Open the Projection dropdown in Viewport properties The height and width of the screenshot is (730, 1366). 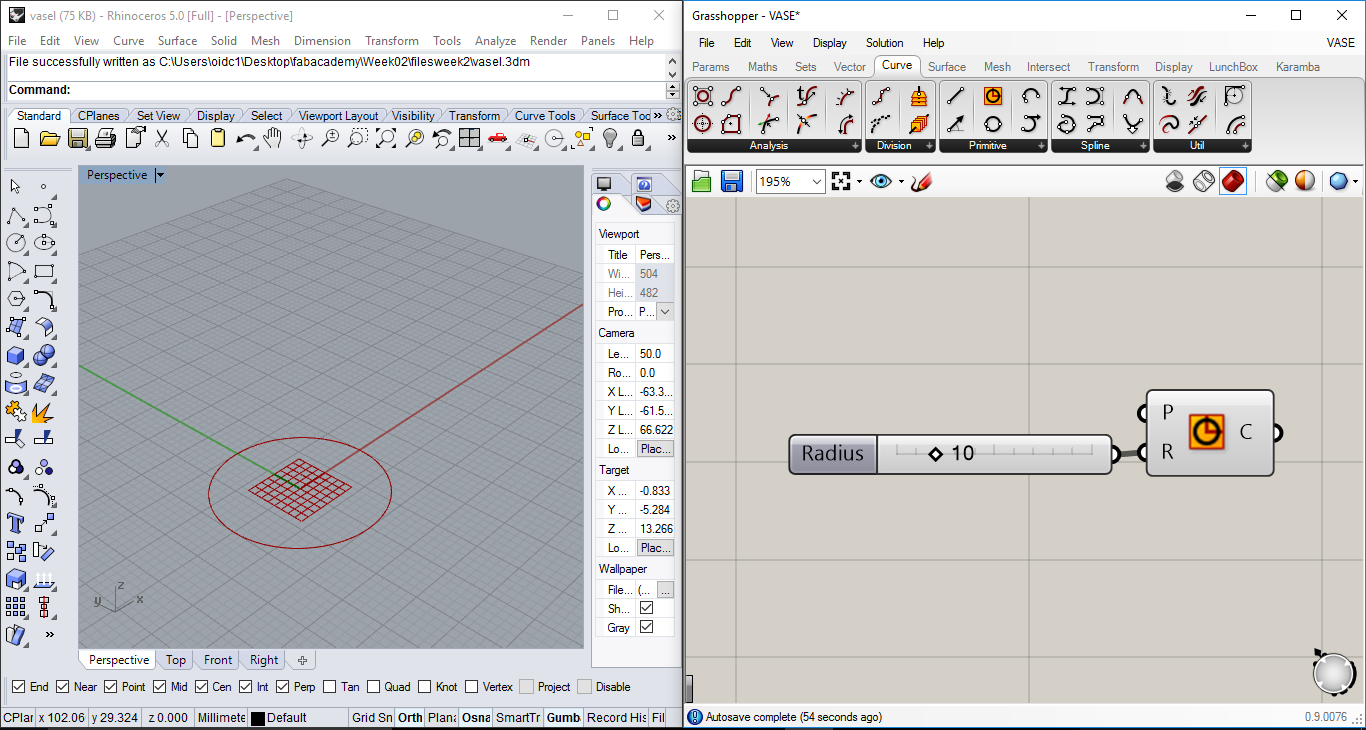coord(665,312)
